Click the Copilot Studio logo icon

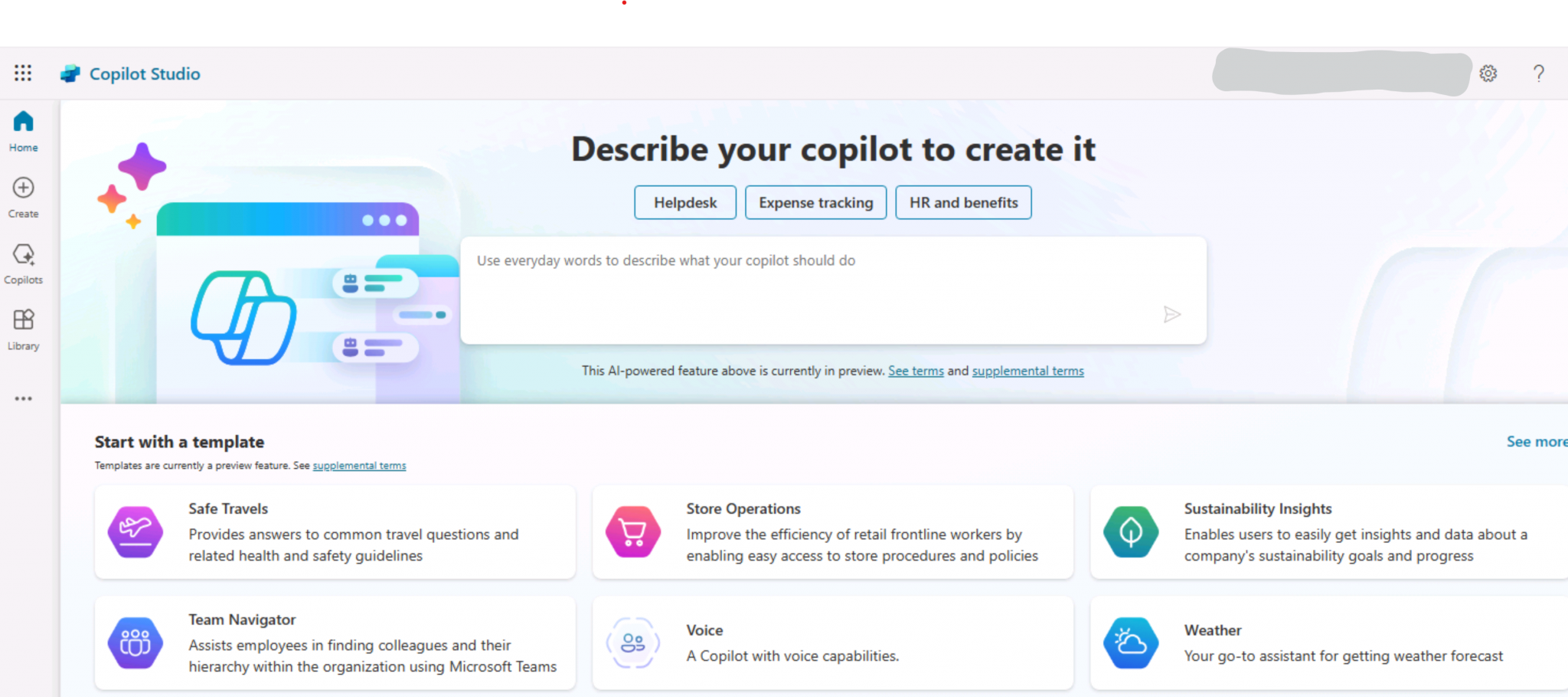click(70, 74)
